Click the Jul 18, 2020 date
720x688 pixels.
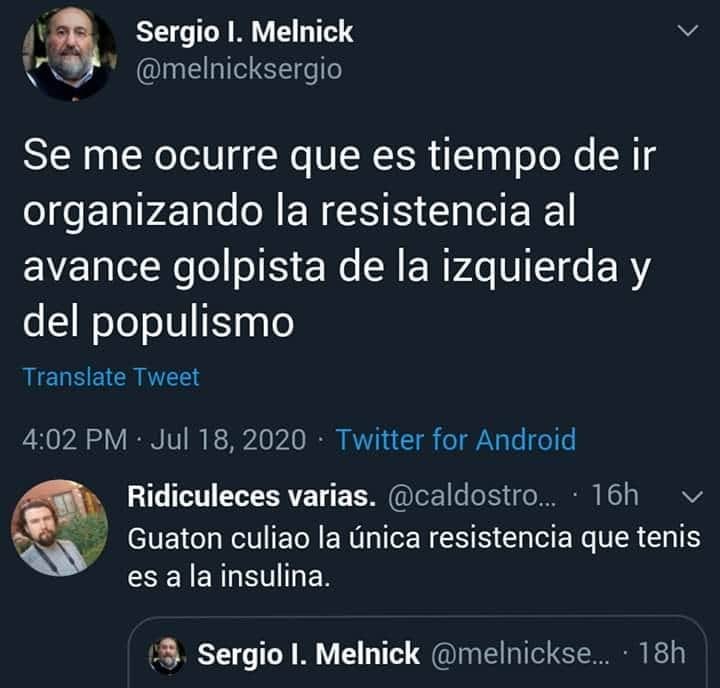228,440
